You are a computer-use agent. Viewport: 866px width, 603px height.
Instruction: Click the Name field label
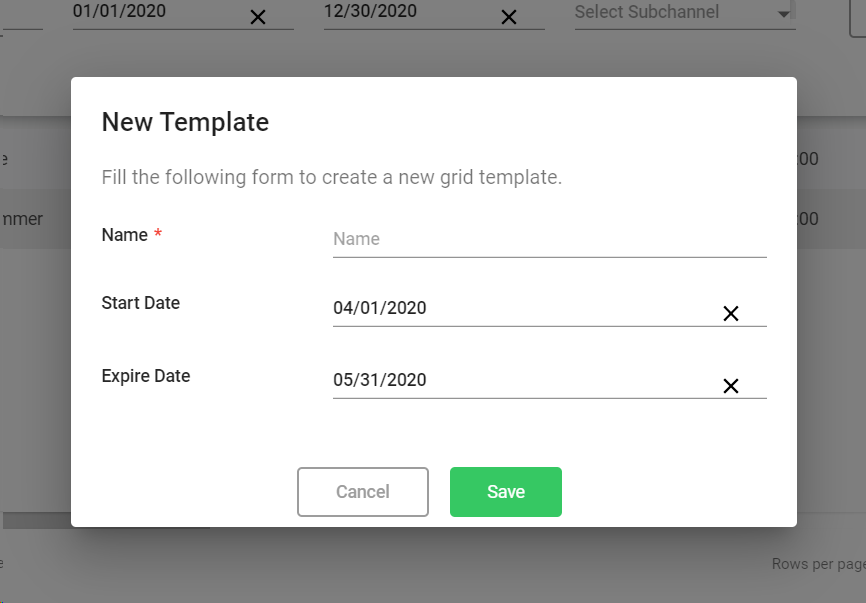click(x=125, y=235)
